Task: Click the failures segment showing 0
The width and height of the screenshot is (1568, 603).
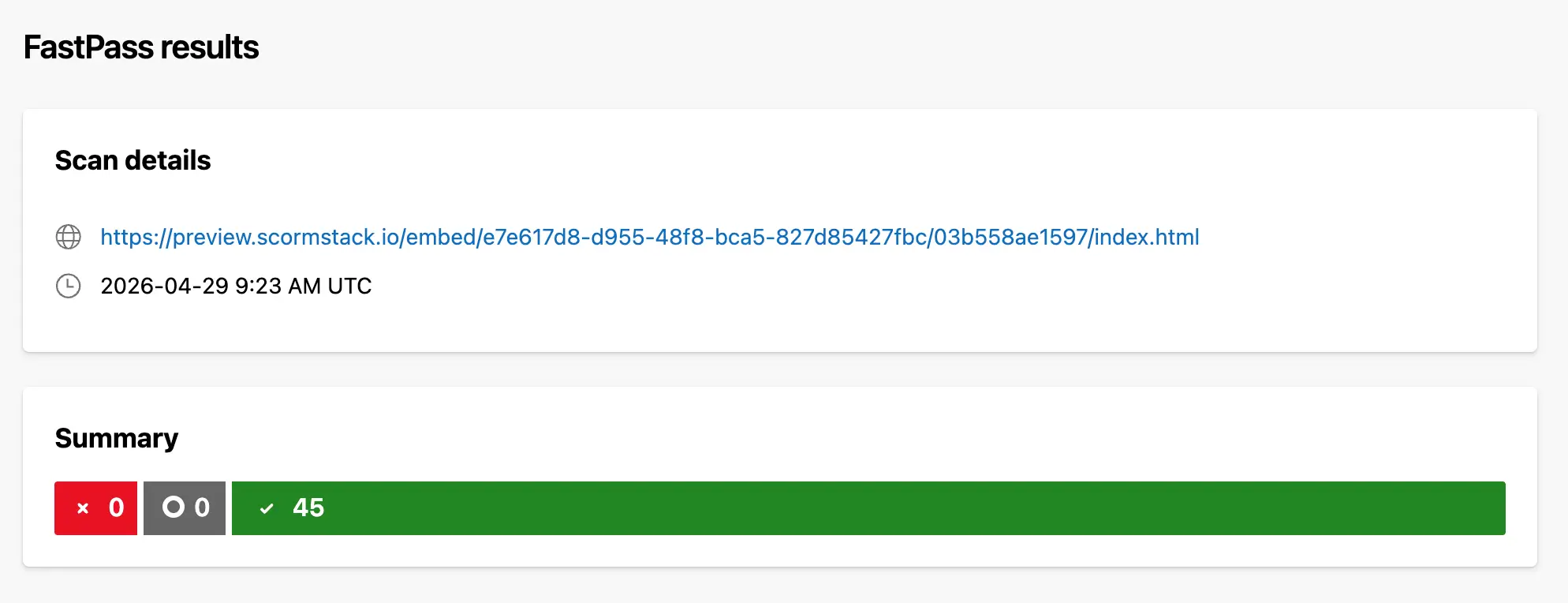Action: (x=95, y=507)
